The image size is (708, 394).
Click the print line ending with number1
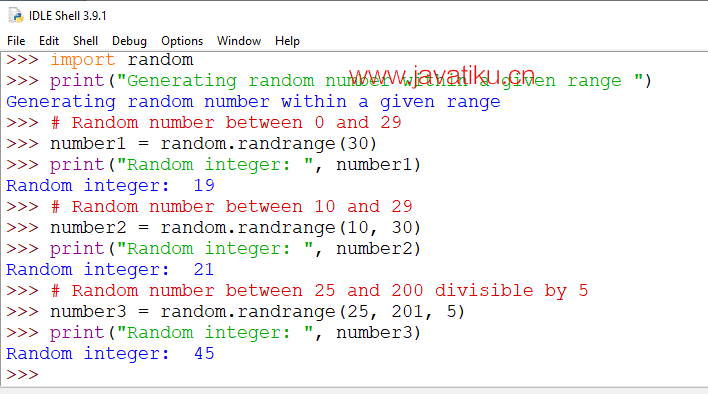tap(213, 165)
